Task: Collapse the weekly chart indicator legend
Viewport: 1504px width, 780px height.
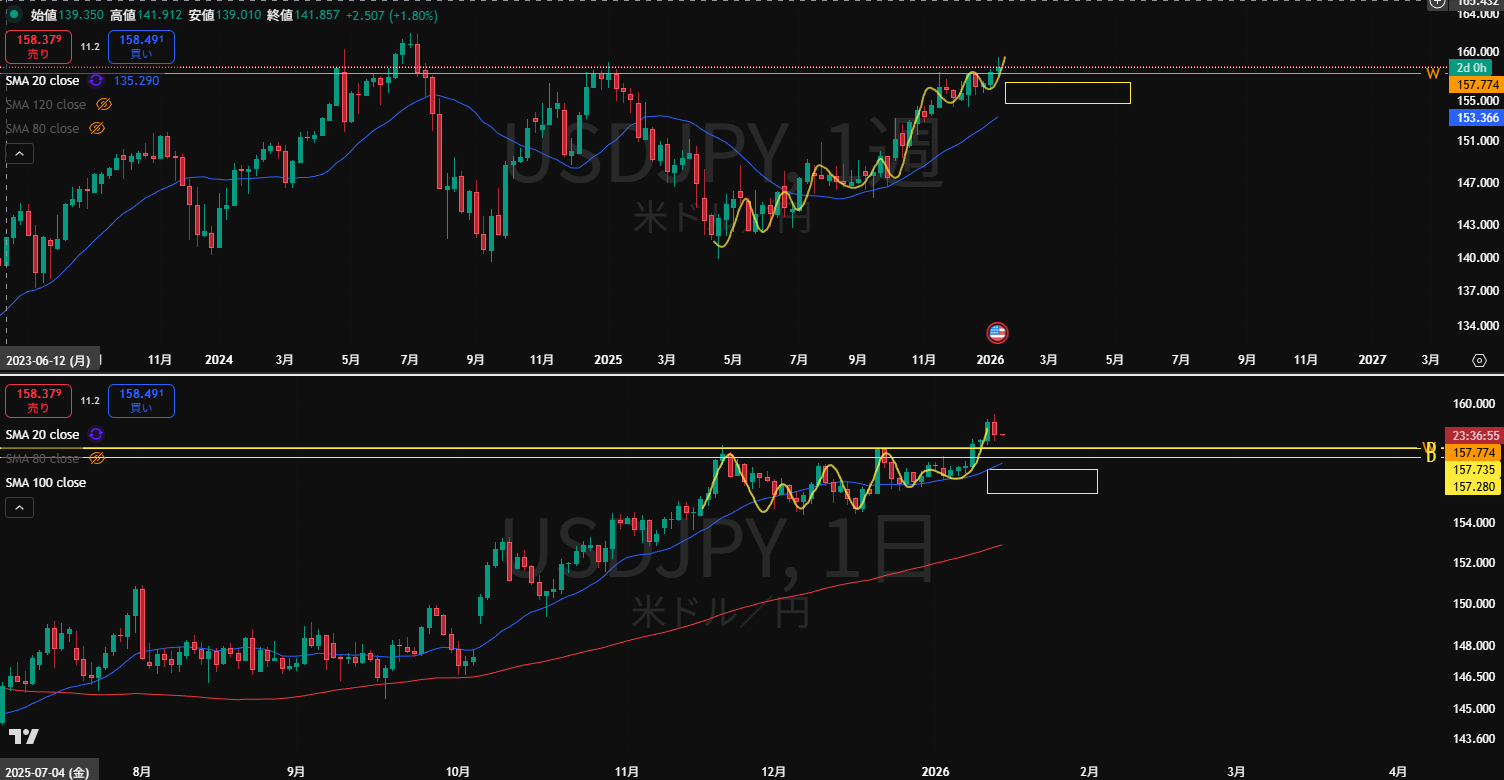Action: (19, 154)
